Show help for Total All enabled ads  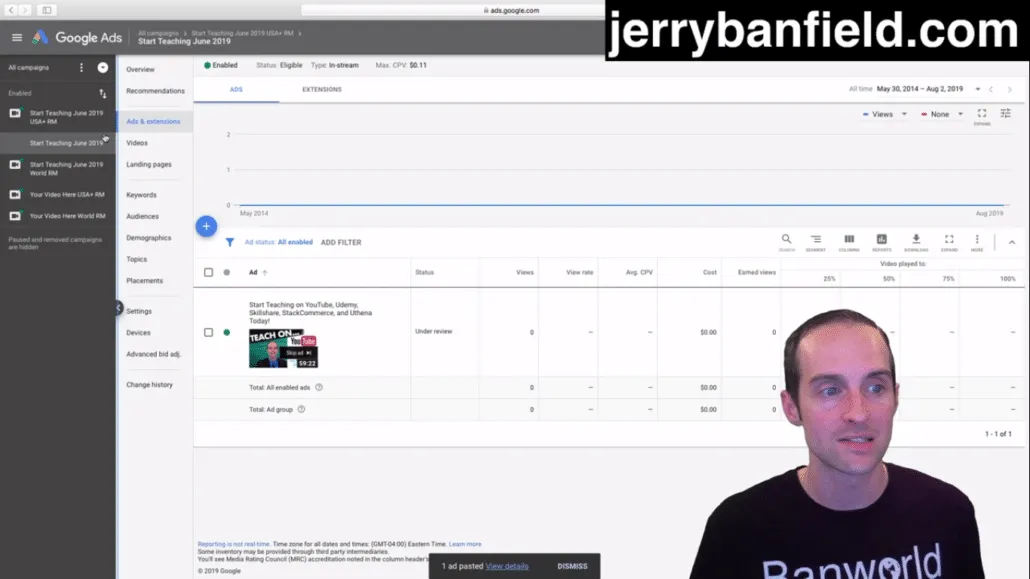pos(319,387)
